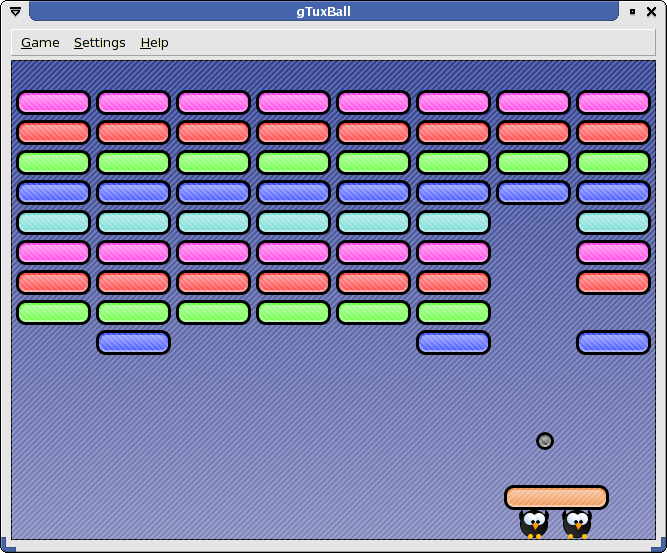Viewport: 667px width, 553px height.
Task: Click the middle blue brick in the lowest row
Action: [x=453, y=343]
